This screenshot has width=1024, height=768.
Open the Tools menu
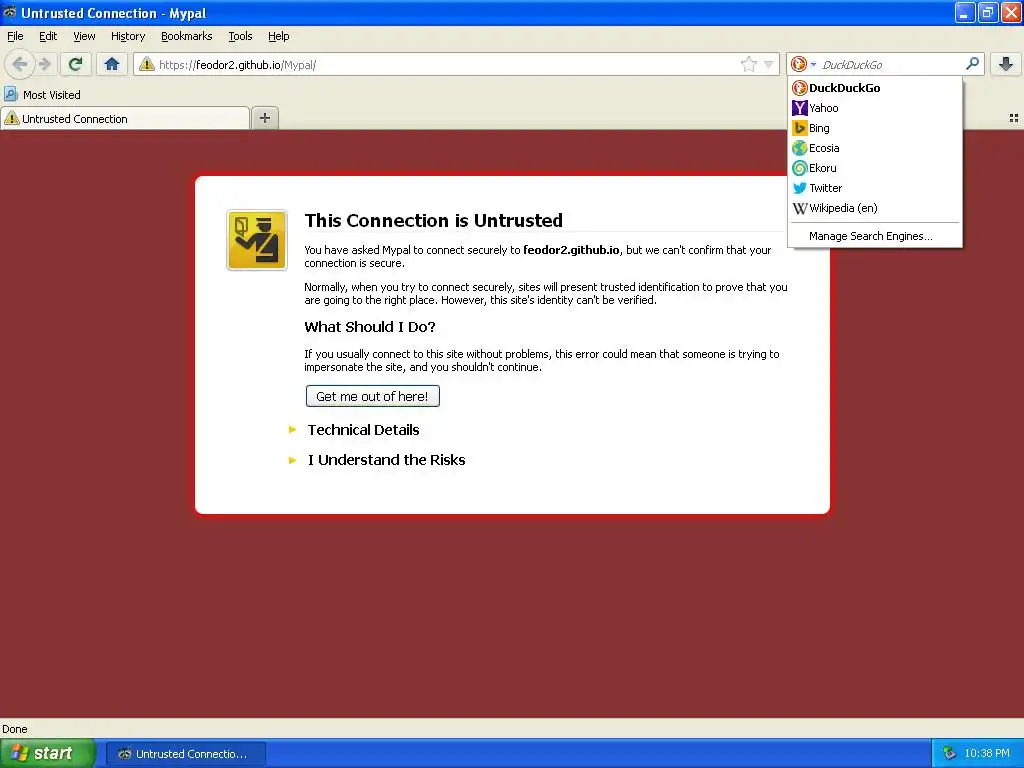[240, 36]
